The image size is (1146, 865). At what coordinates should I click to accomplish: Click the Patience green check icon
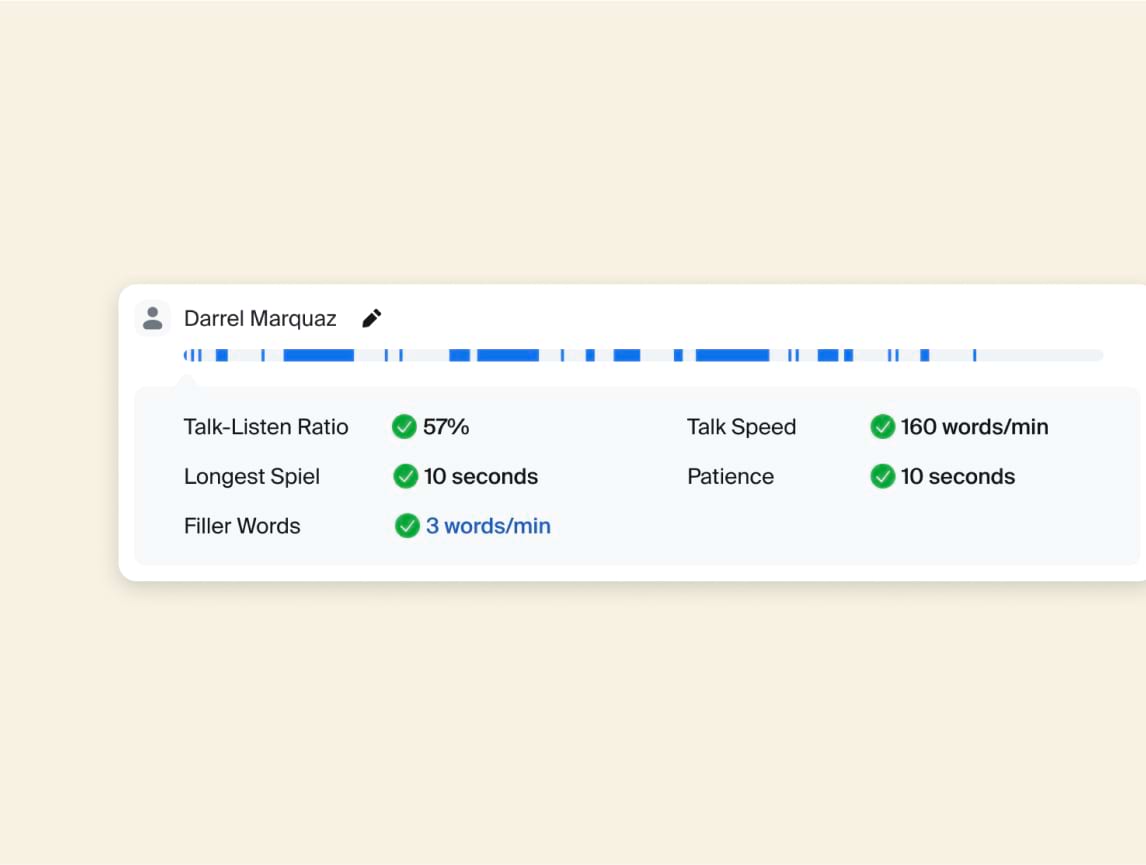coord(882,477)
